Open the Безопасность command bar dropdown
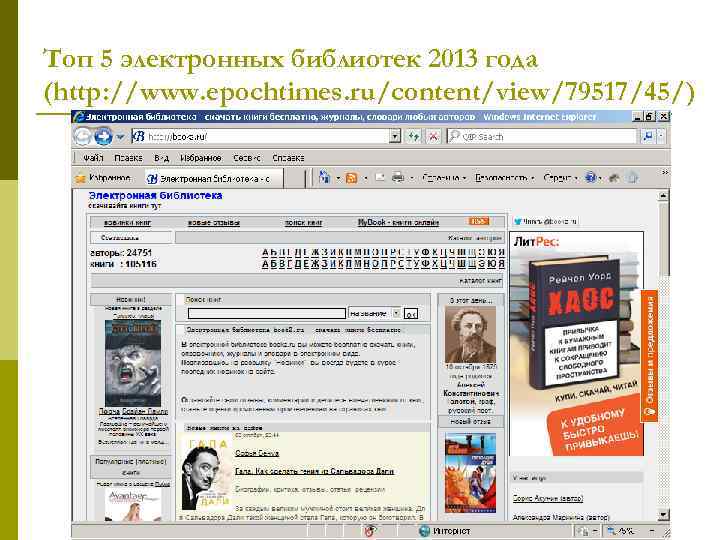The image size is (720, 540). (504, 178)
